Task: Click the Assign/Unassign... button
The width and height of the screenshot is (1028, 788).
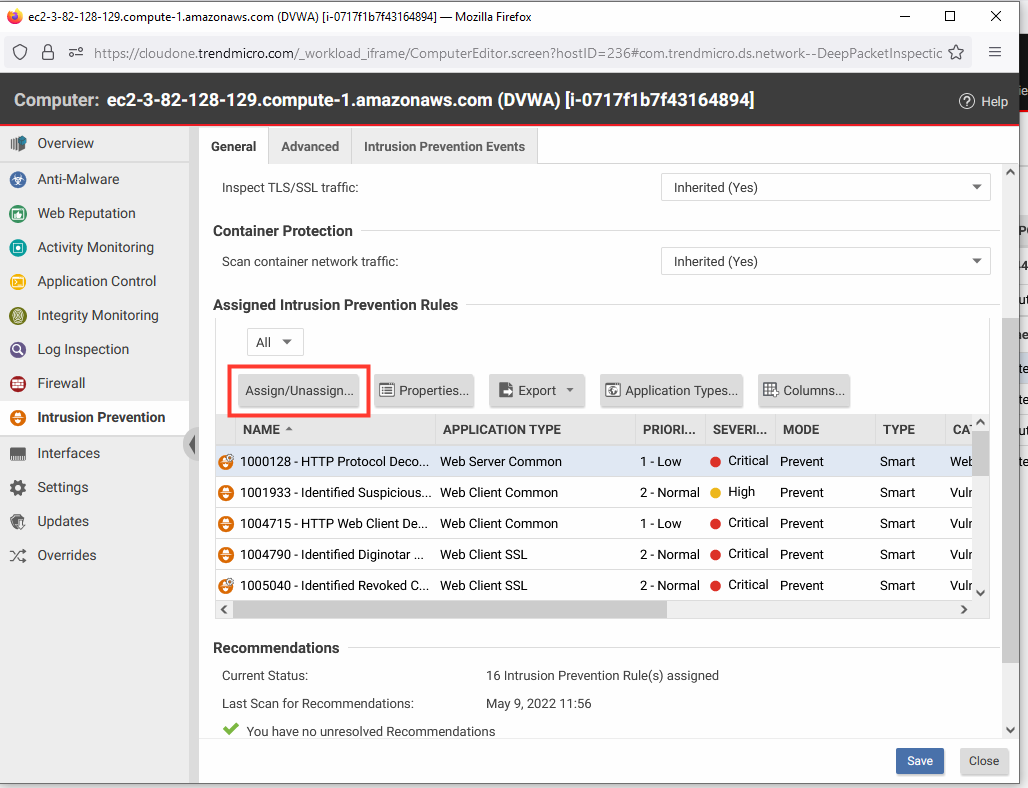Action: tap(299, 390)
